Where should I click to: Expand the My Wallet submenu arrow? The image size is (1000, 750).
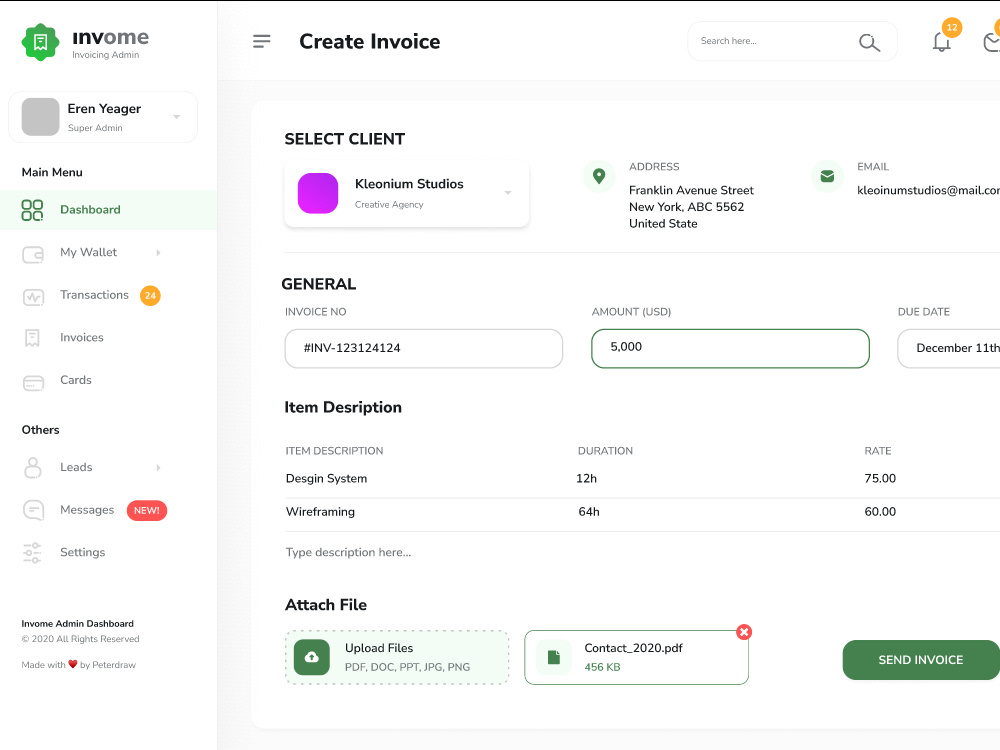[x=158, y=253]
